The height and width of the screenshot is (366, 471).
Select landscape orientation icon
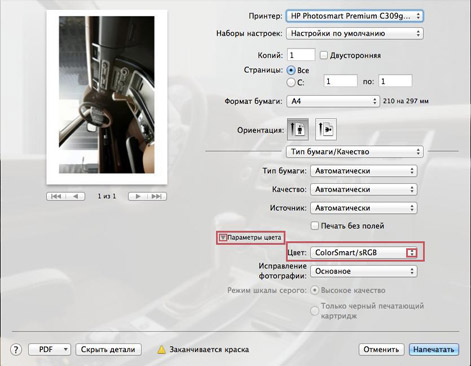[326, 129]
